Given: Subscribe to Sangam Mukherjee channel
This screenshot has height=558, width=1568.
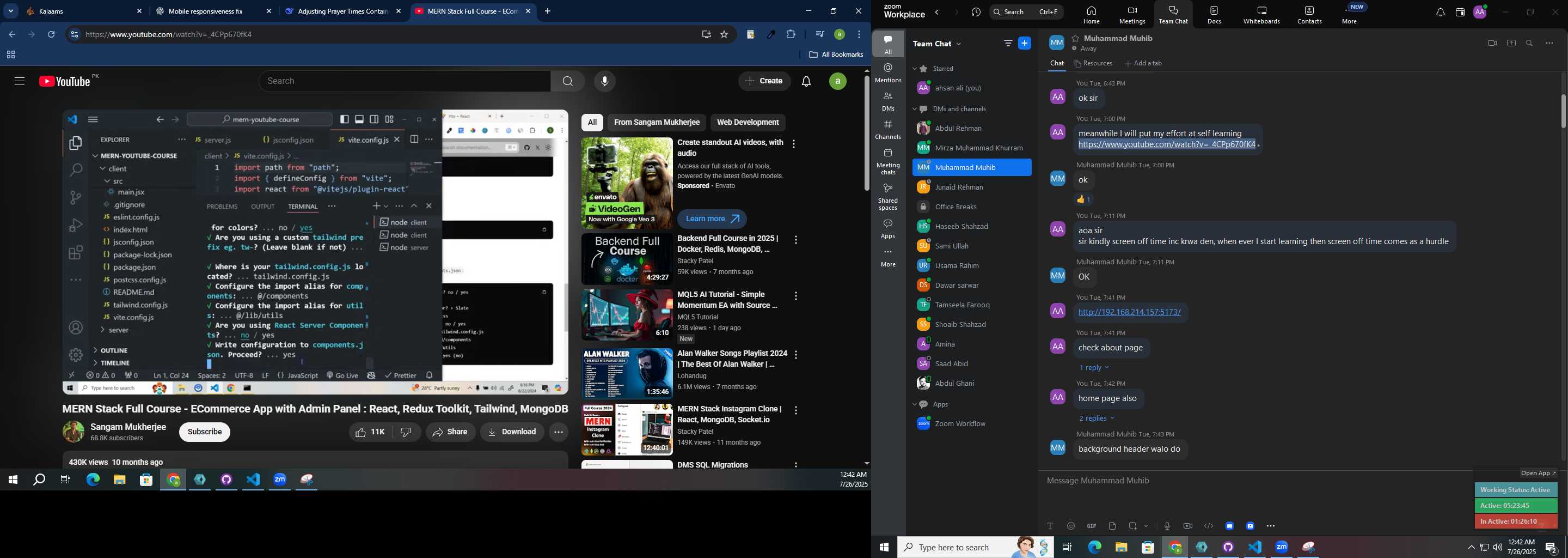Looking at the screenshot, I should [205, 432].
